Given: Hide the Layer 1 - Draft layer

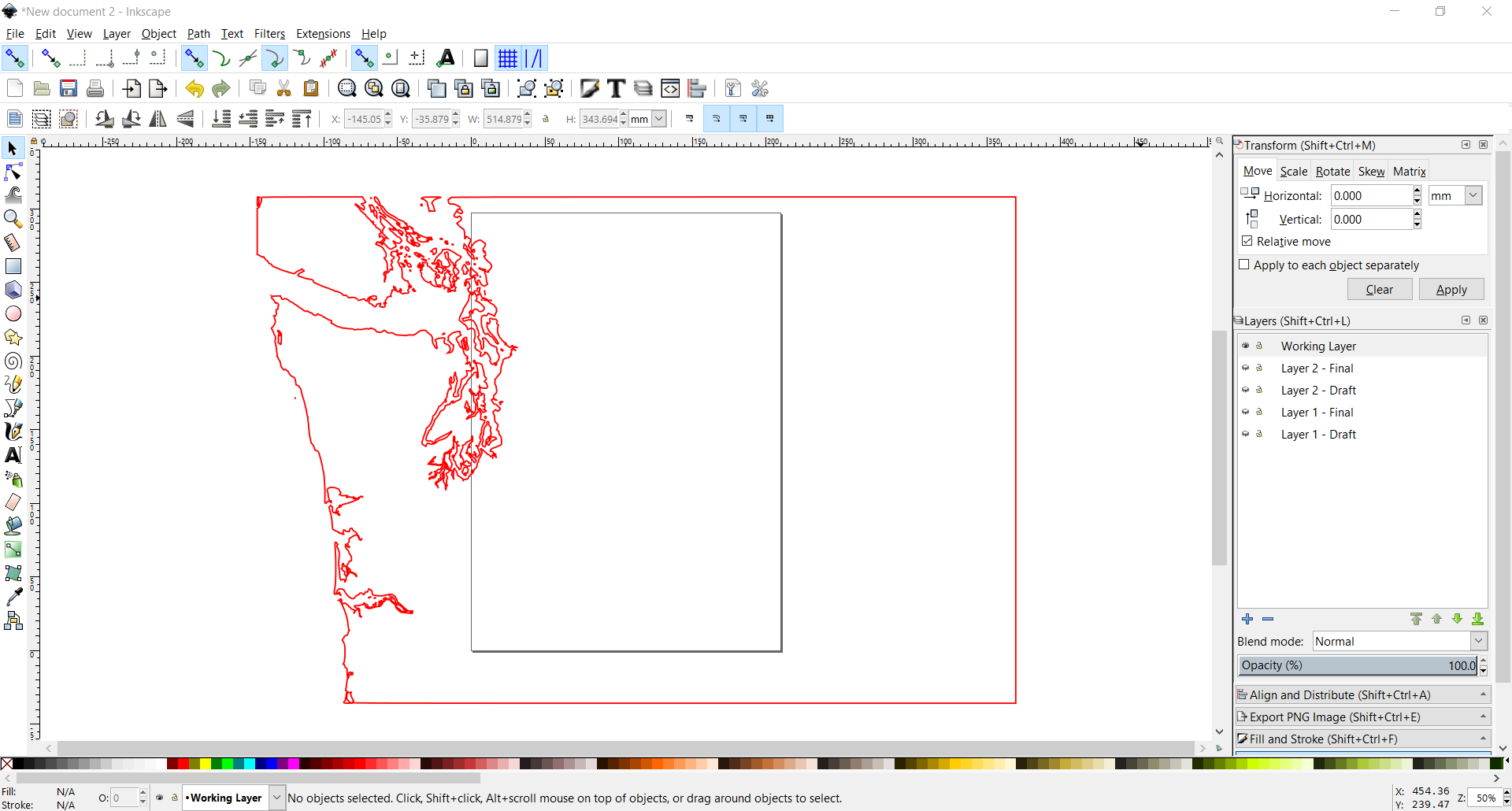Looking at the screenshot, I should click(1245, 434).
